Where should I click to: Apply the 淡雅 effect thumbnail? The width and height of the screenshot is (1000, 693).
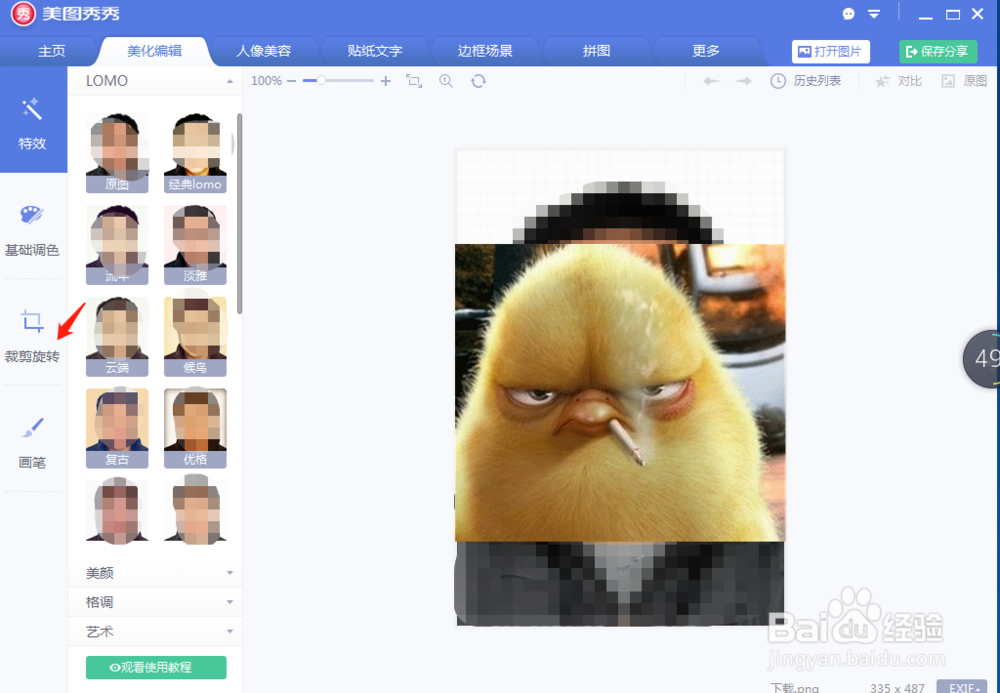click(x=195, y=245)
